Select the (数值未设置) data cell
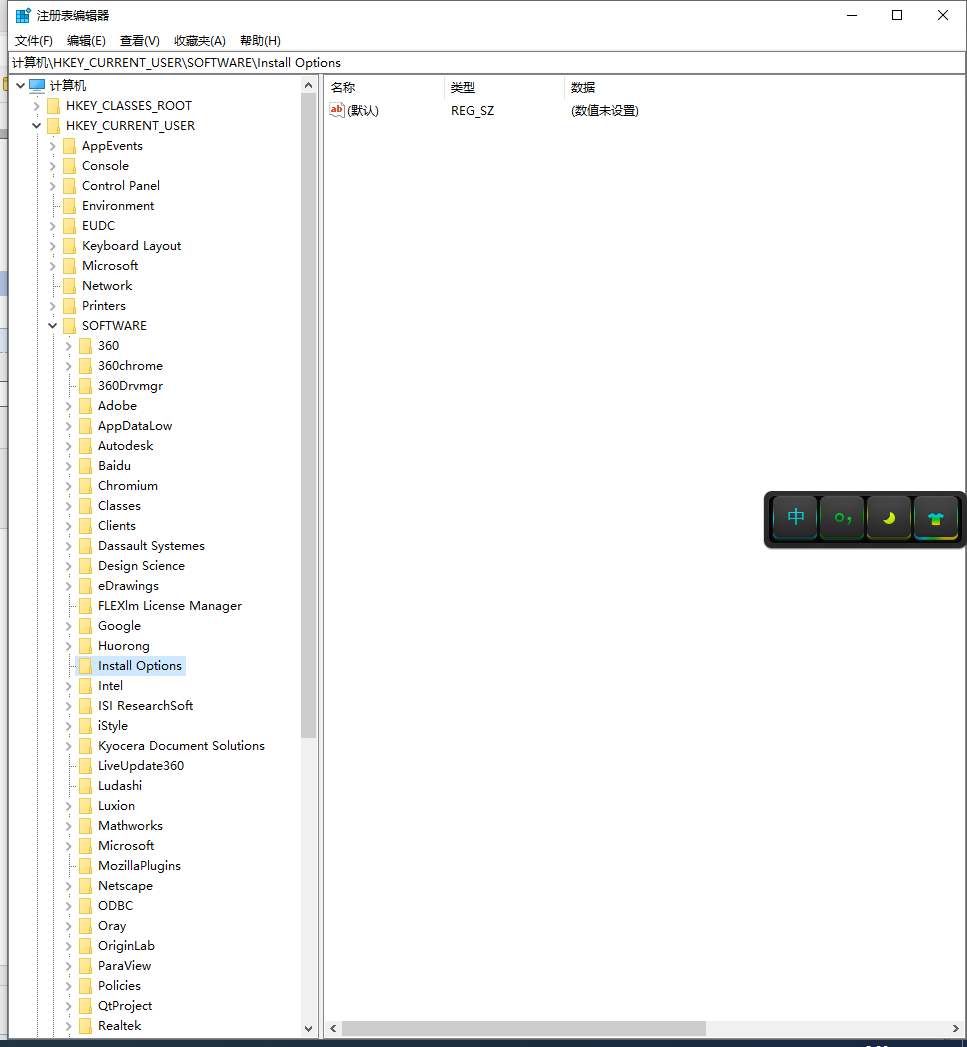Screen dimensions: 967x1047 coord(604,111)
